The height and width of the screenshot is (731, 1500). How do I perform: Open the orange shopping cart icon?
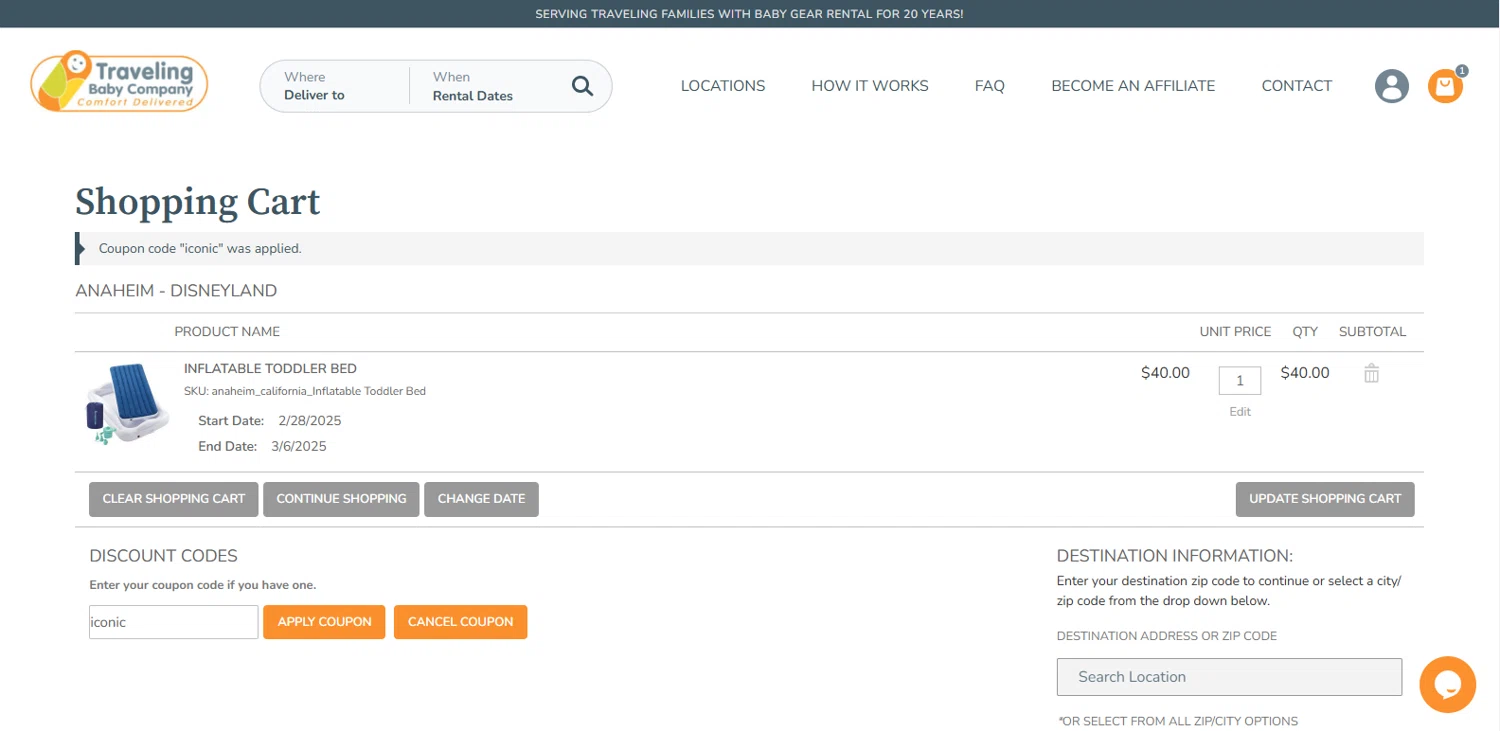1444,86
